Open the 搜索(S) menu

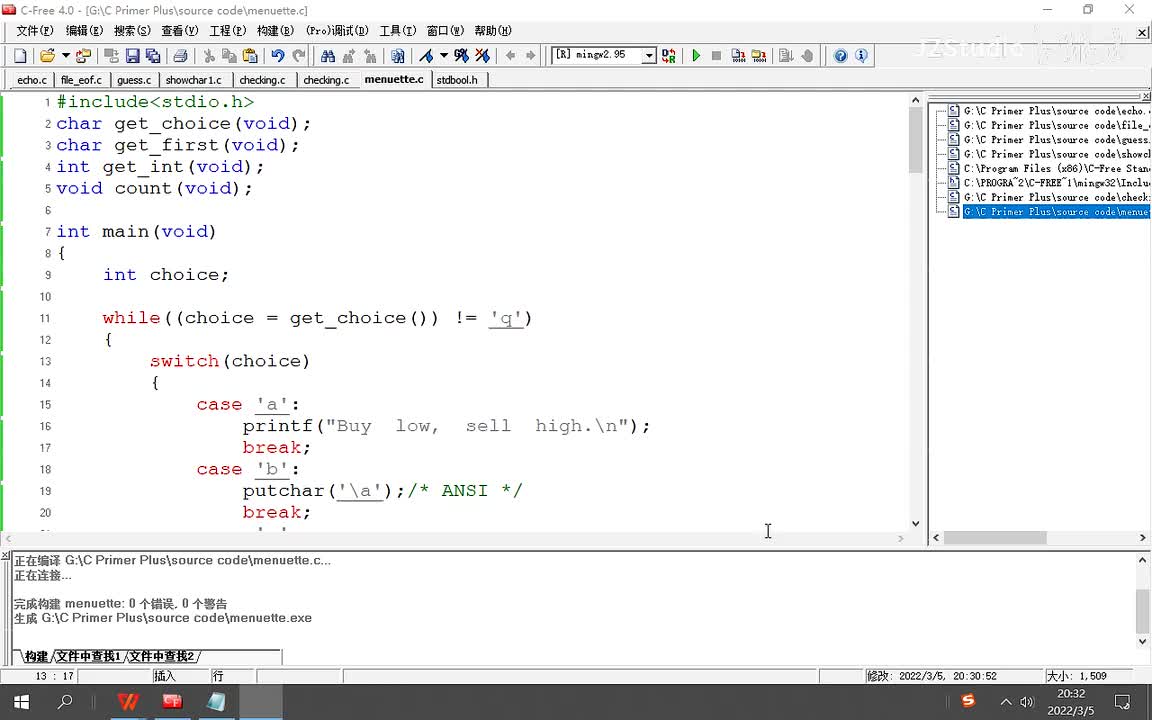coord(132,31)
